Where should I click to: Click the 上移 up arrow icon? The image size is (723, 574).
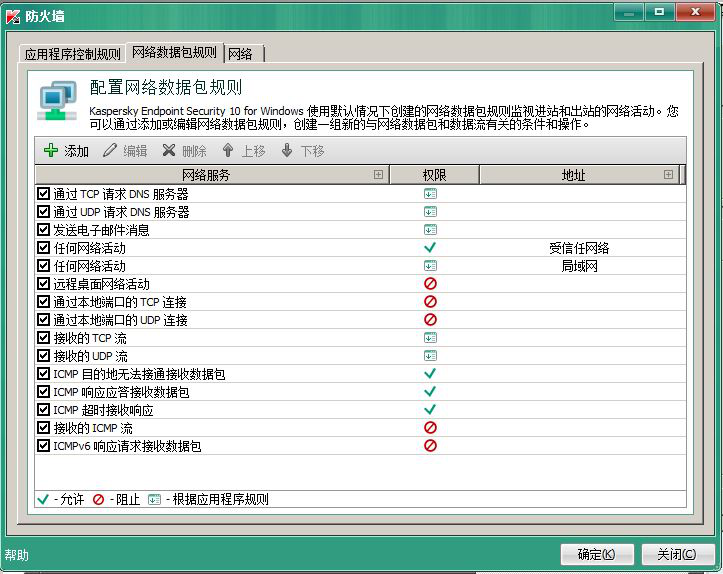tap(228, 151)
